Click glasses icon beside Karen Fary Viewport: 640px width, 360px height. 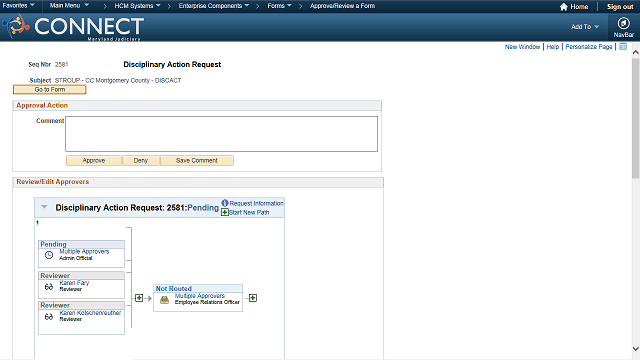pyautogui.click(x=49, y=287)
